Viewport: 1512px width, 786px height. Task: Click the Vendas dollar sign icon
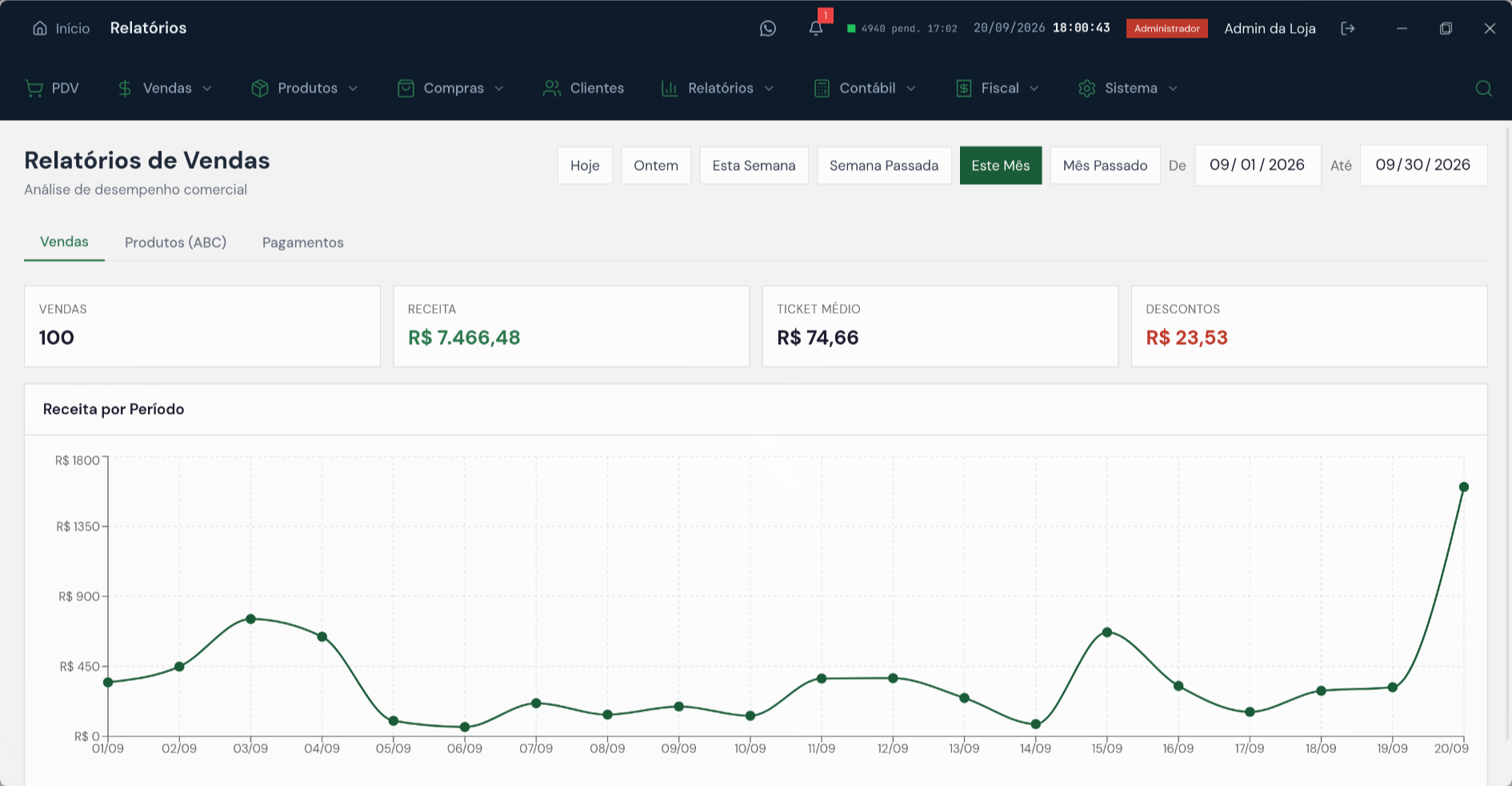click(x=125, y=88)
